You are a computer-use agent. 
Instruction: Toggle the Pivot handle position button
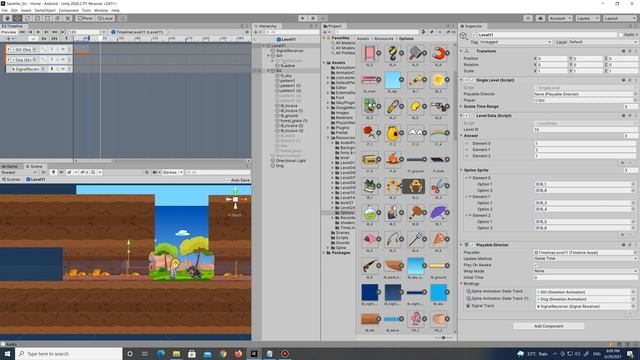point(85,18)
